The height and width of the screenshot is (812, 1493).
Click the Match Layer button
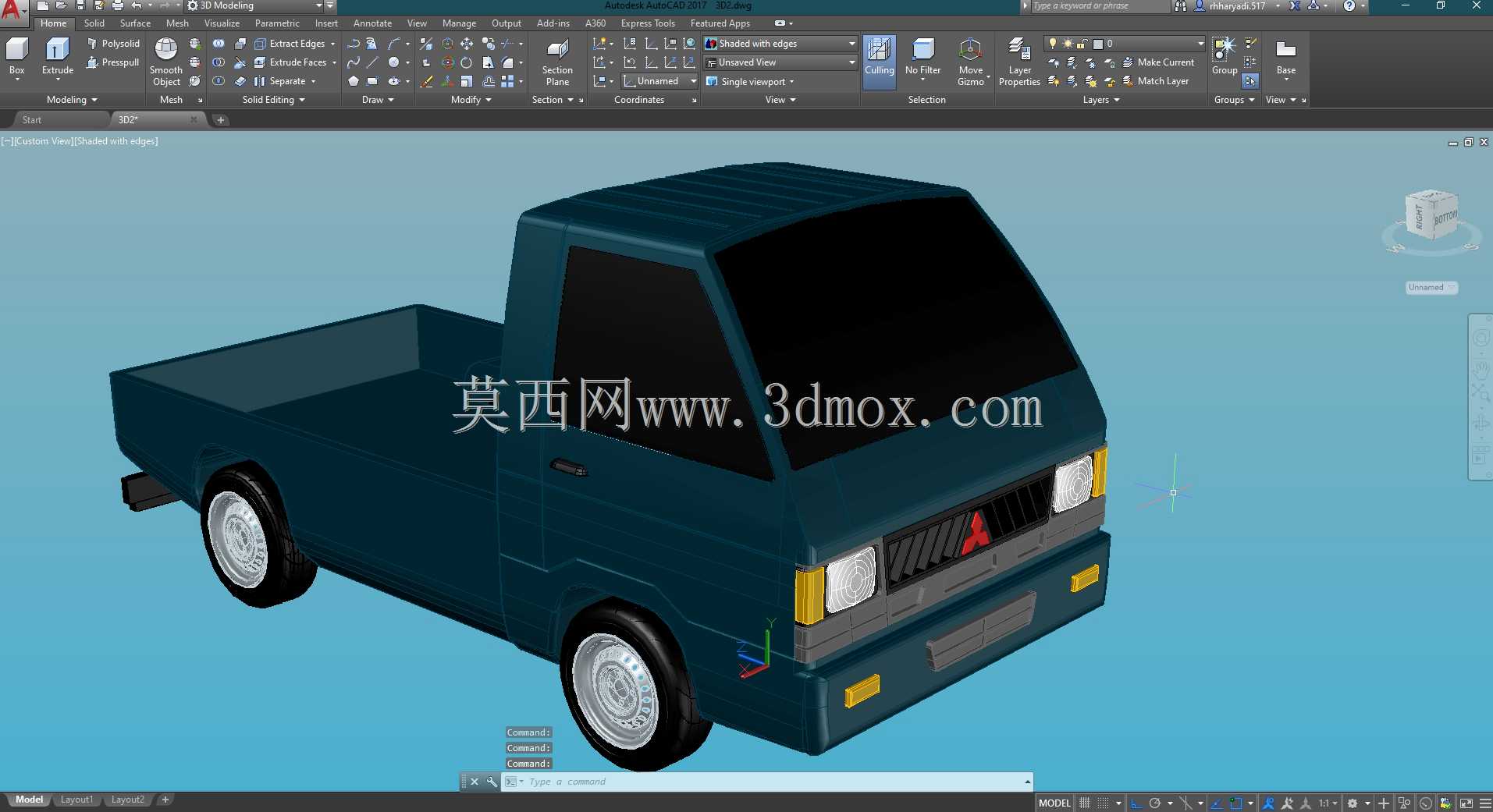pyautogui.click(x=1156, y=81)
